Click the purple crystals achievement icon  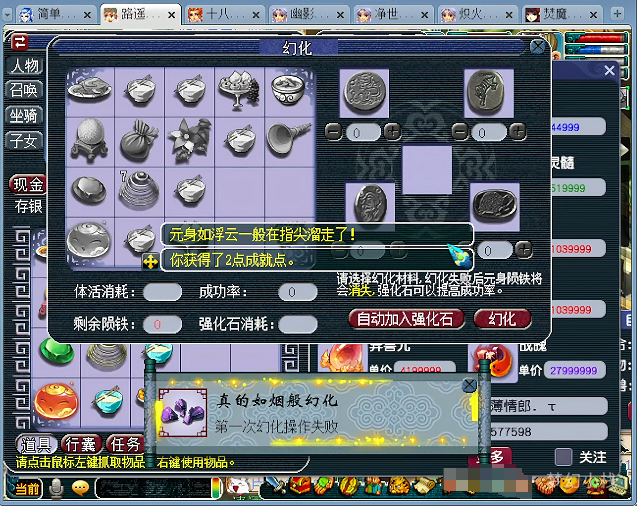pos(183,413)
